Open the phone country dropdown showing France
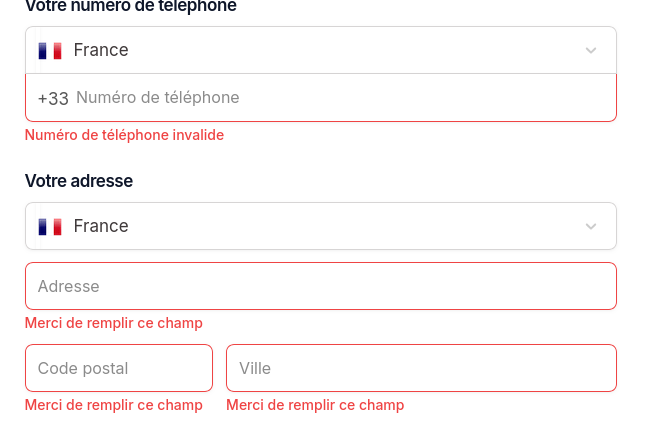 320,50
